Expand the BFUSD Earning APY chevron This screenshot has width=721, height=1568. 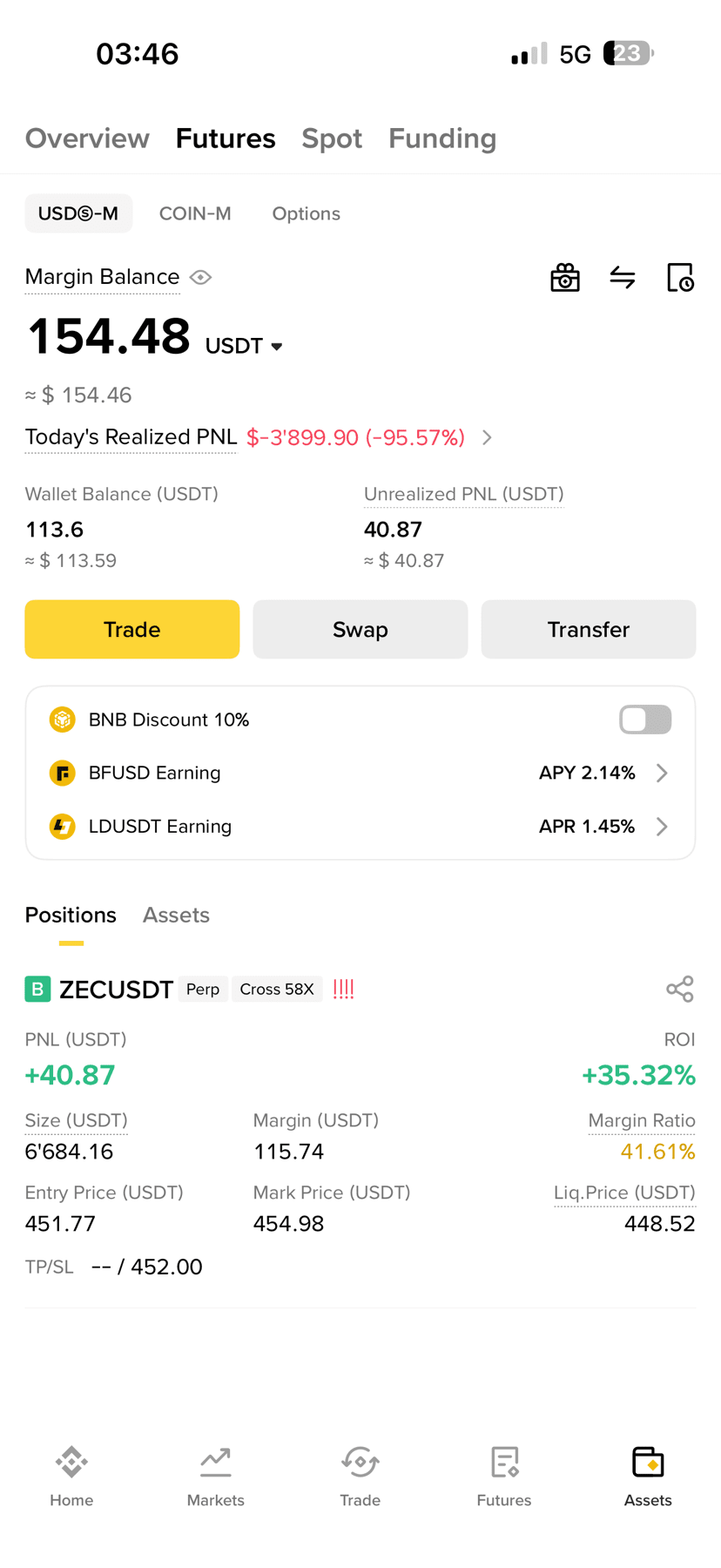coord(662,773)
